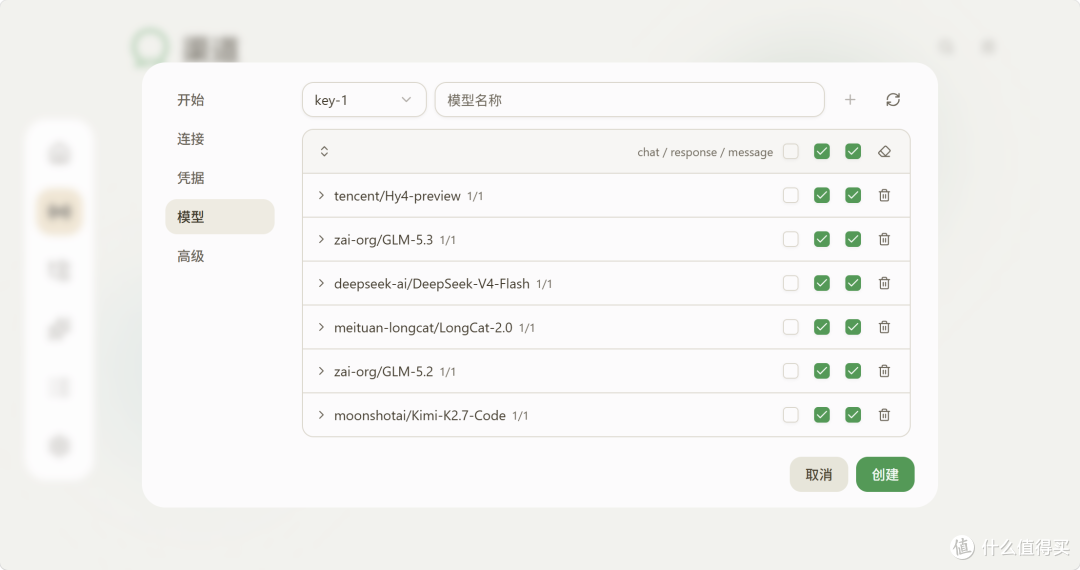The height and width of the screenshot is (570, 1080).
Task: Delete moonshotai/Kimi-K2.7-Code model
Action: [x=884, y=415]
